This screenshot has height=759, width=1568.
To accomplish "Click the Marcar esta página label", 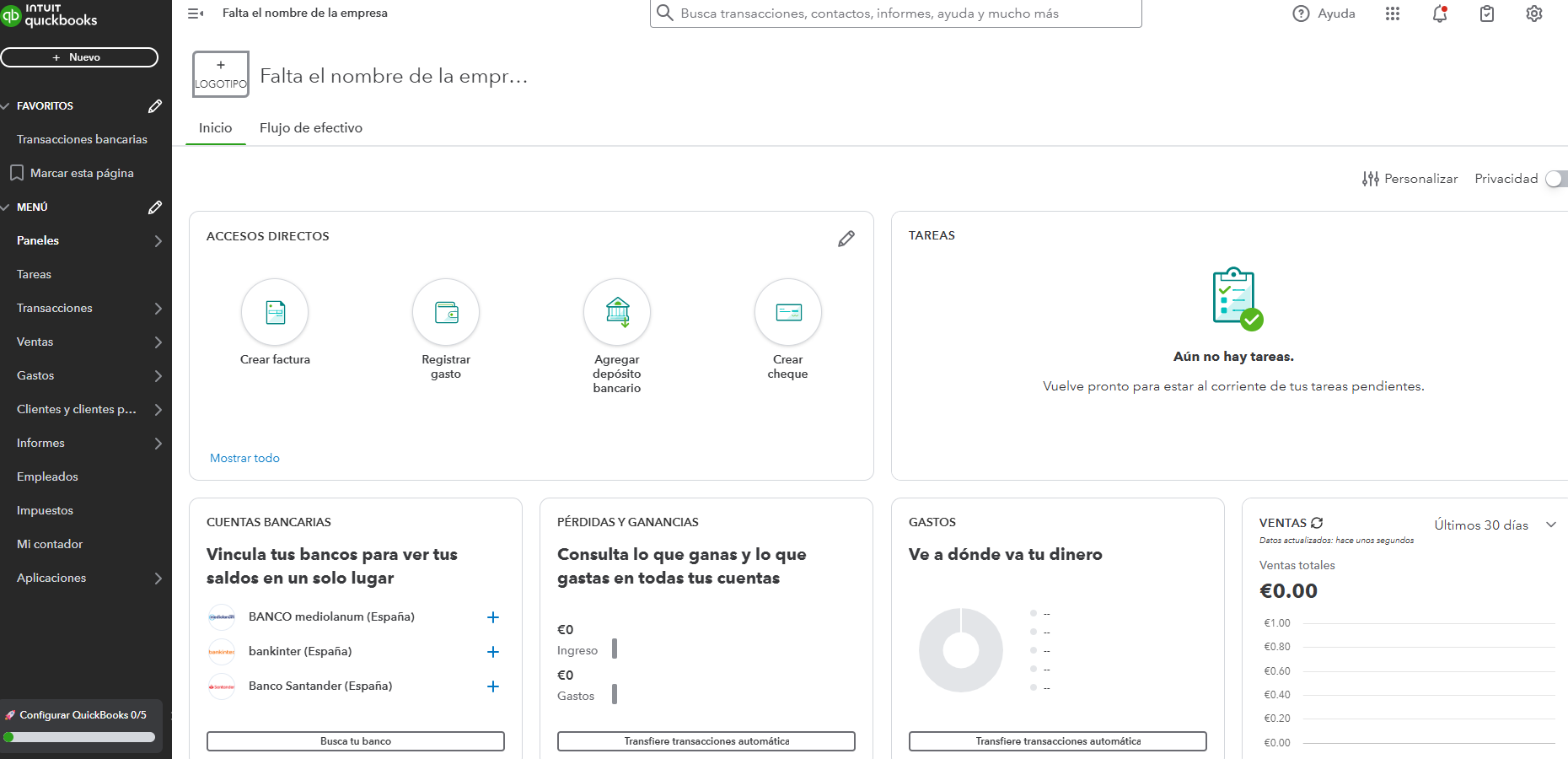I will click(82, 173).
